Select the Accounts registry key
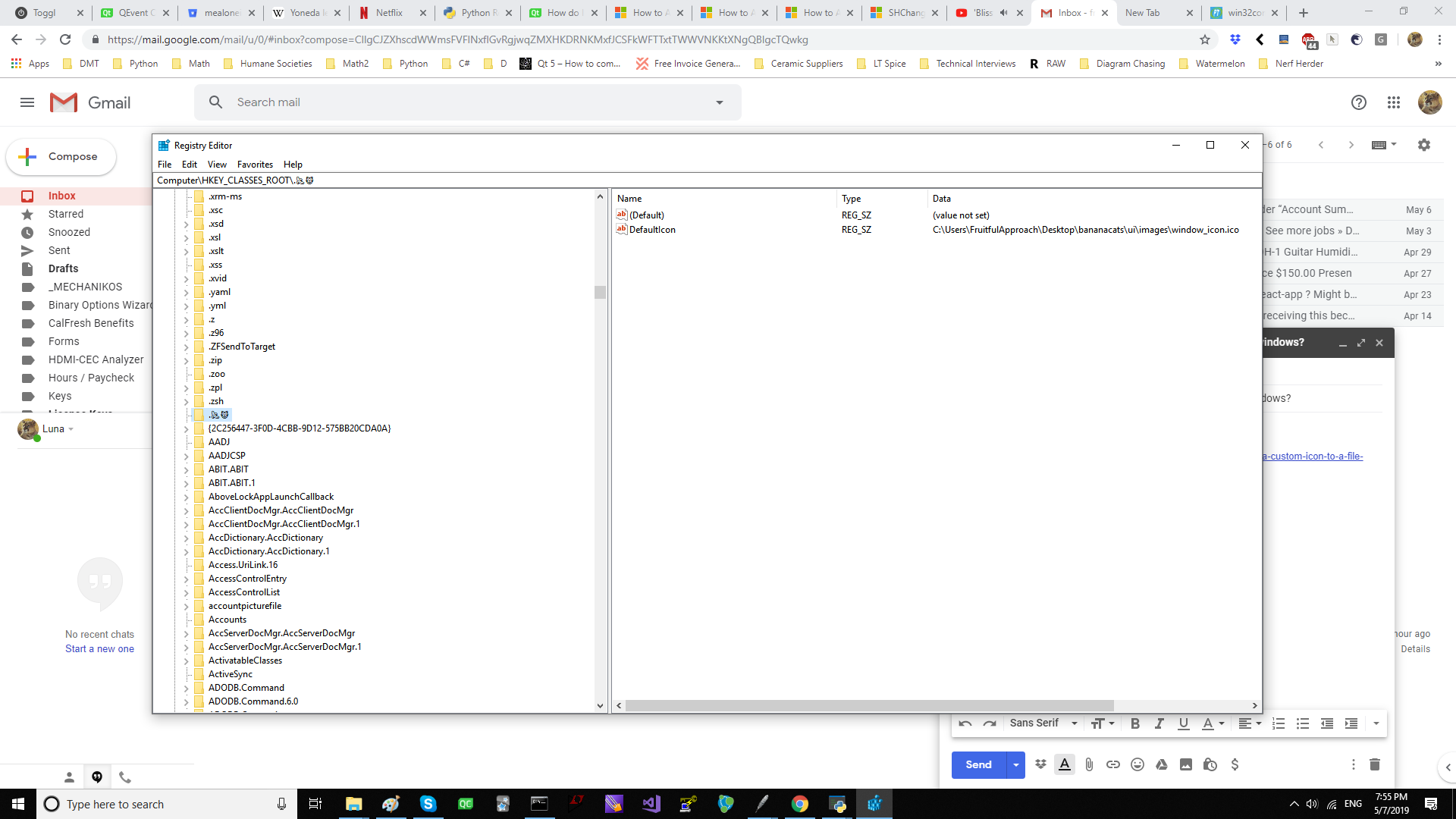1456x819 pixels. click(x=227, y=620)
